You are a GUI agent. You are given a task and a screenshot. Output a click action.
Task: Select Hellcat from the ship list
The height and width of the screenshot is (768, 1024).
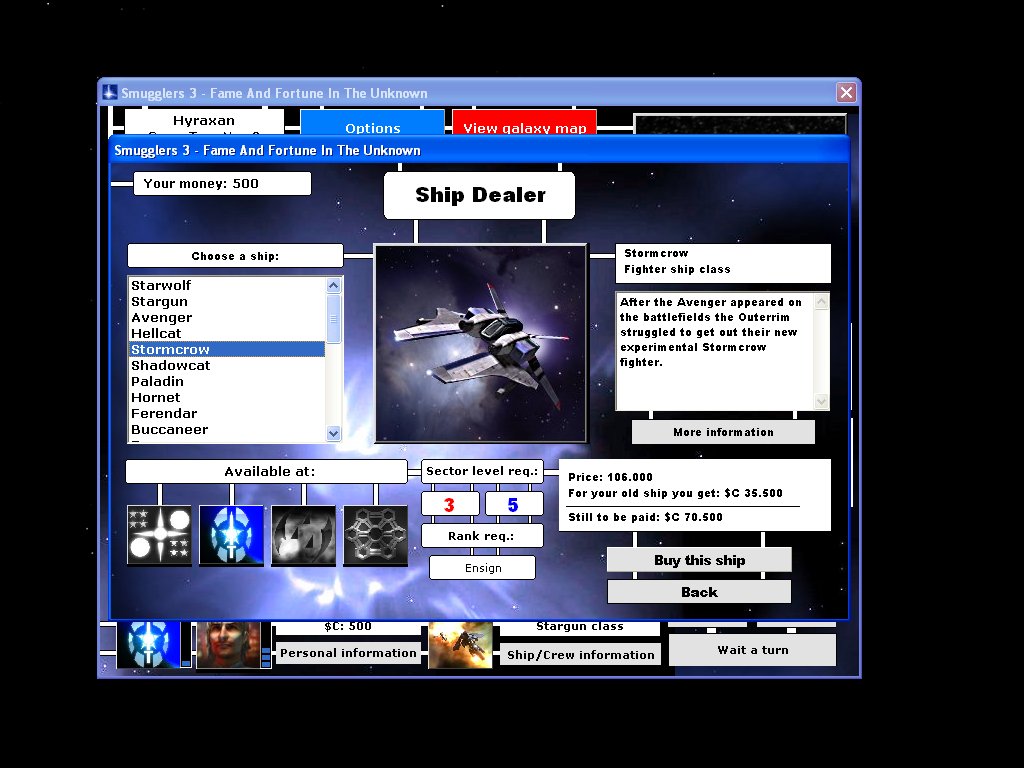[x=158, y=333]
